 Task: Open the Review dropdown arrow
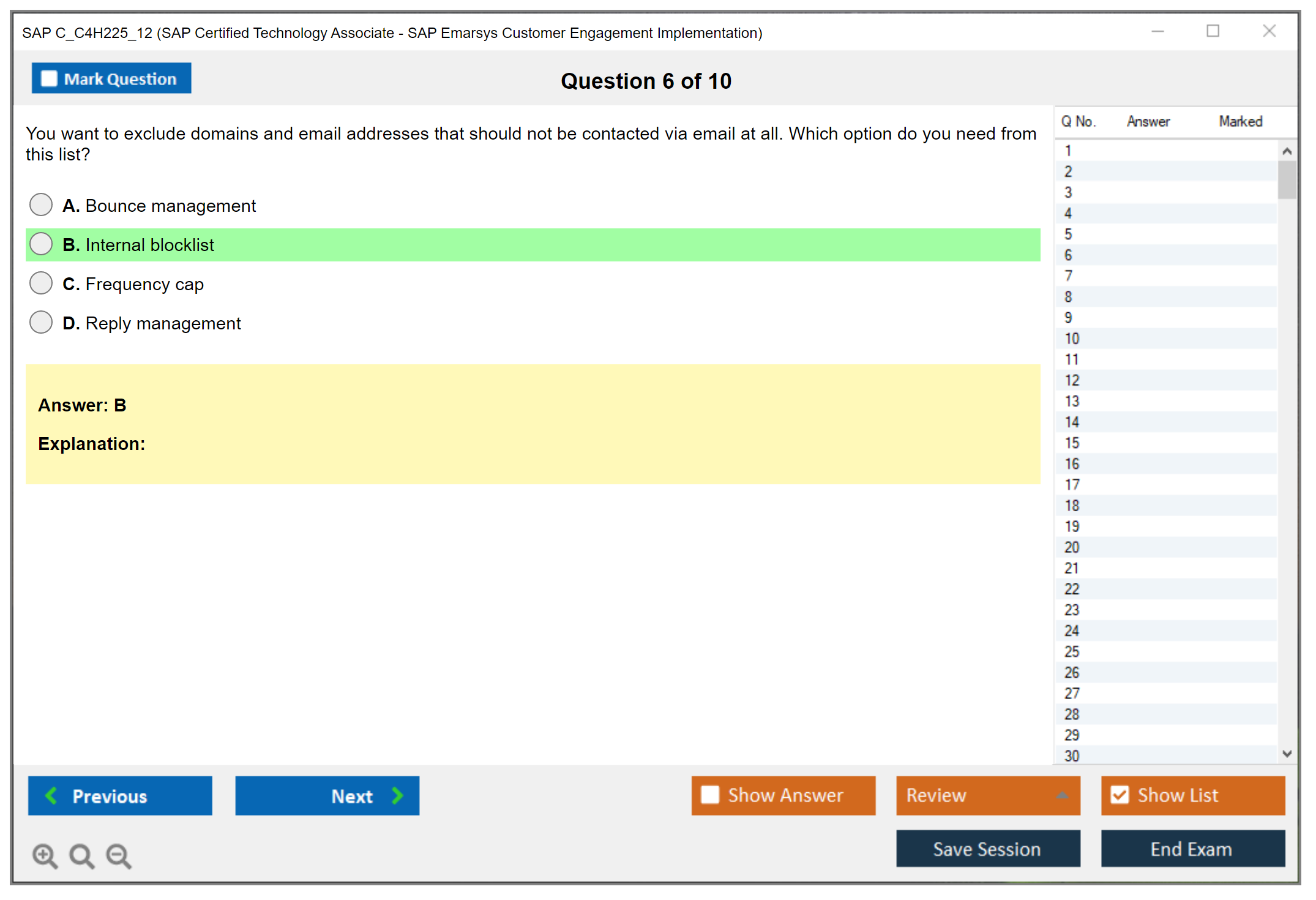(x=1062, y=795)
